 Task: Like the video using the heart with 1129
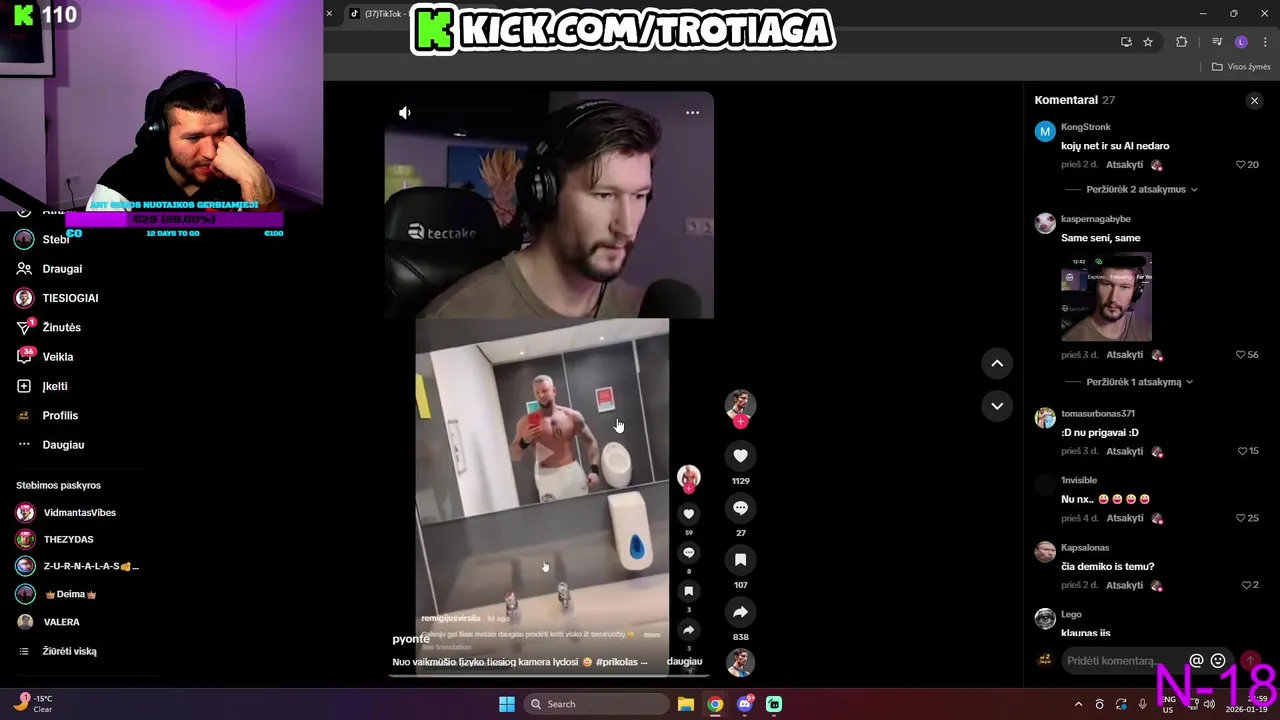click(740, 456)
